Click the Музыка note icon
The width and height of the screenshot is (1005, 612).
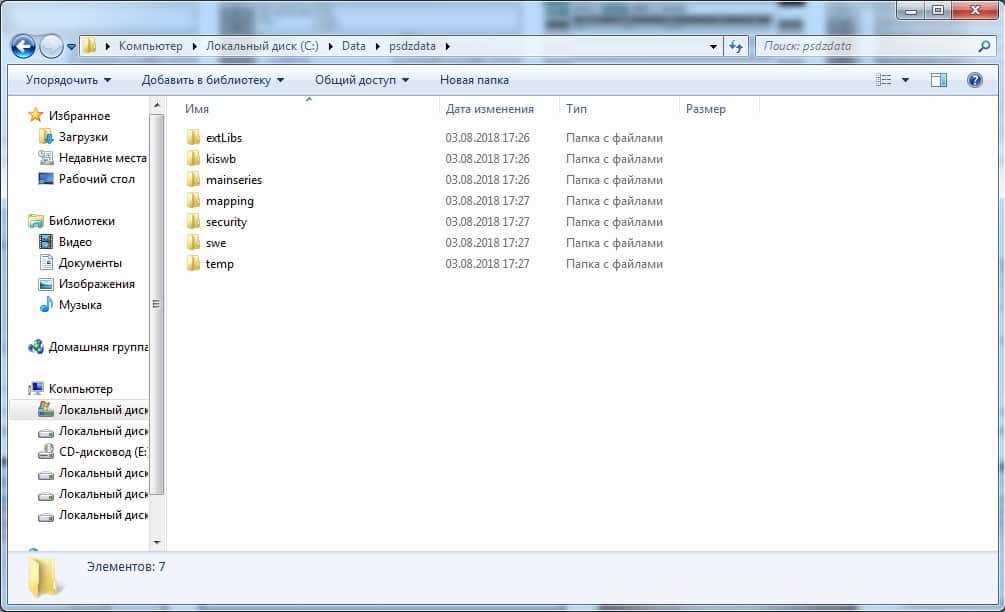click(x=46, y=304)
